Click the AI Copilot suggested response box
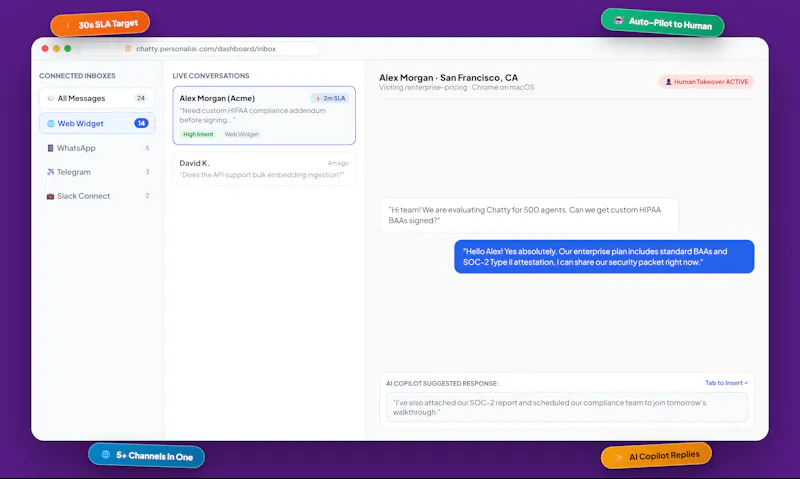 click(567, 407)
